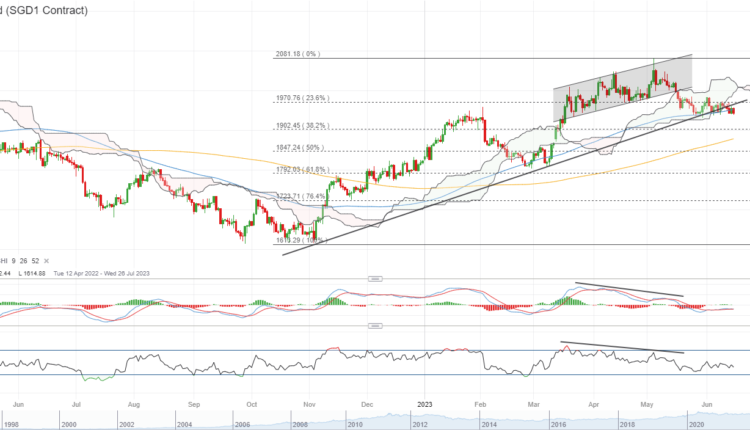
Task: Click the 1847.24 (50%) retracement label
Action: [x=297, y=147]
